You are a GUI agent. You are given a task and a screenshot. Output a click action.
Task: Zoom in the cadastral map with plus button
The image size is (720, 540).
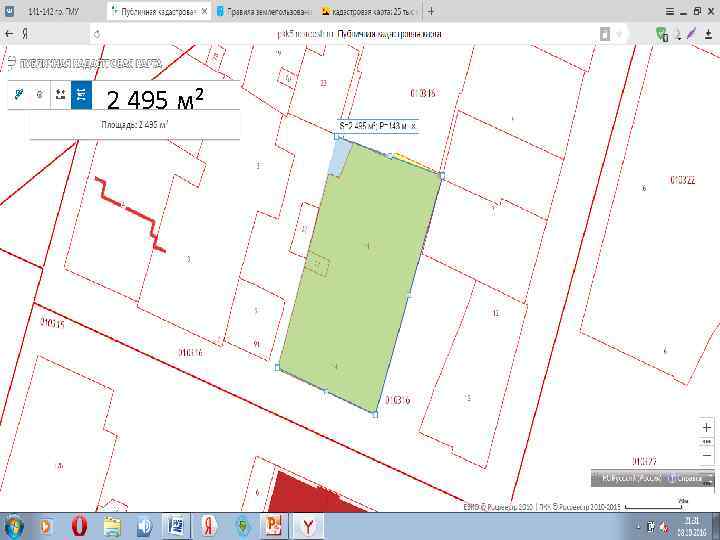pos(706,428)
